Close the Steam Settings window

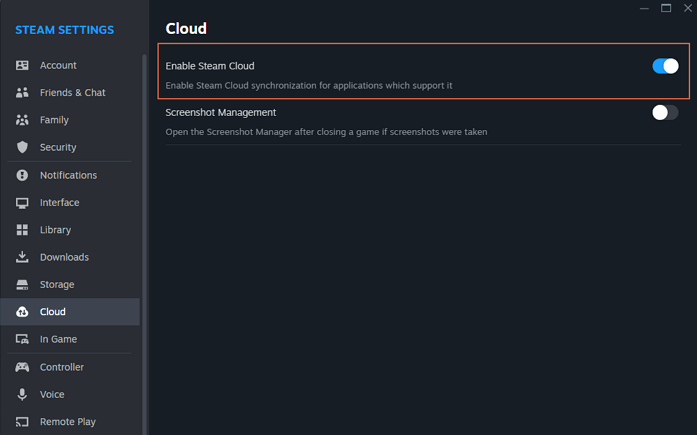(x=687, y=8)
